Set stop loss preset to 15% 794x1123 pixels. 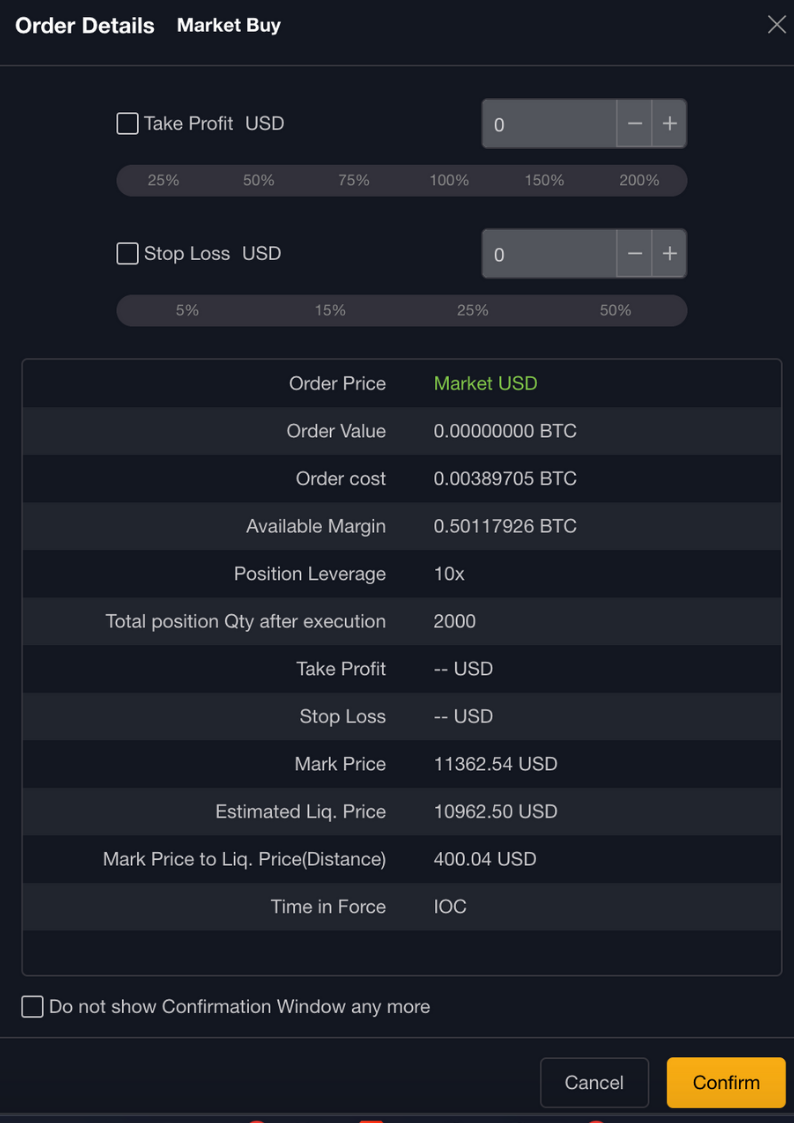click(330, 311)
